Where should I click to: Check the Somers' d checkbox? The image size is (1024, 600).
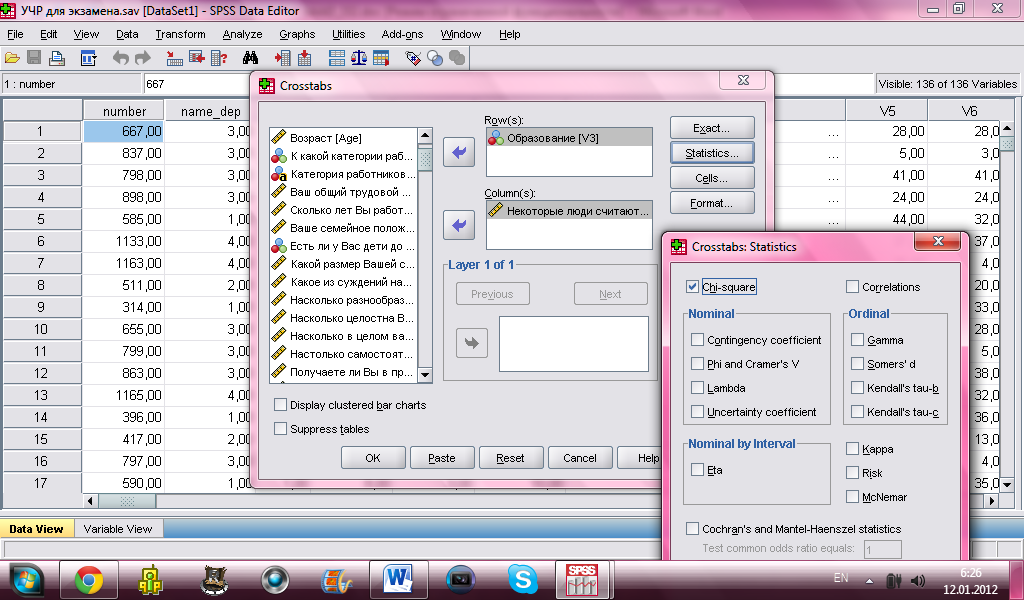[857, 364]
